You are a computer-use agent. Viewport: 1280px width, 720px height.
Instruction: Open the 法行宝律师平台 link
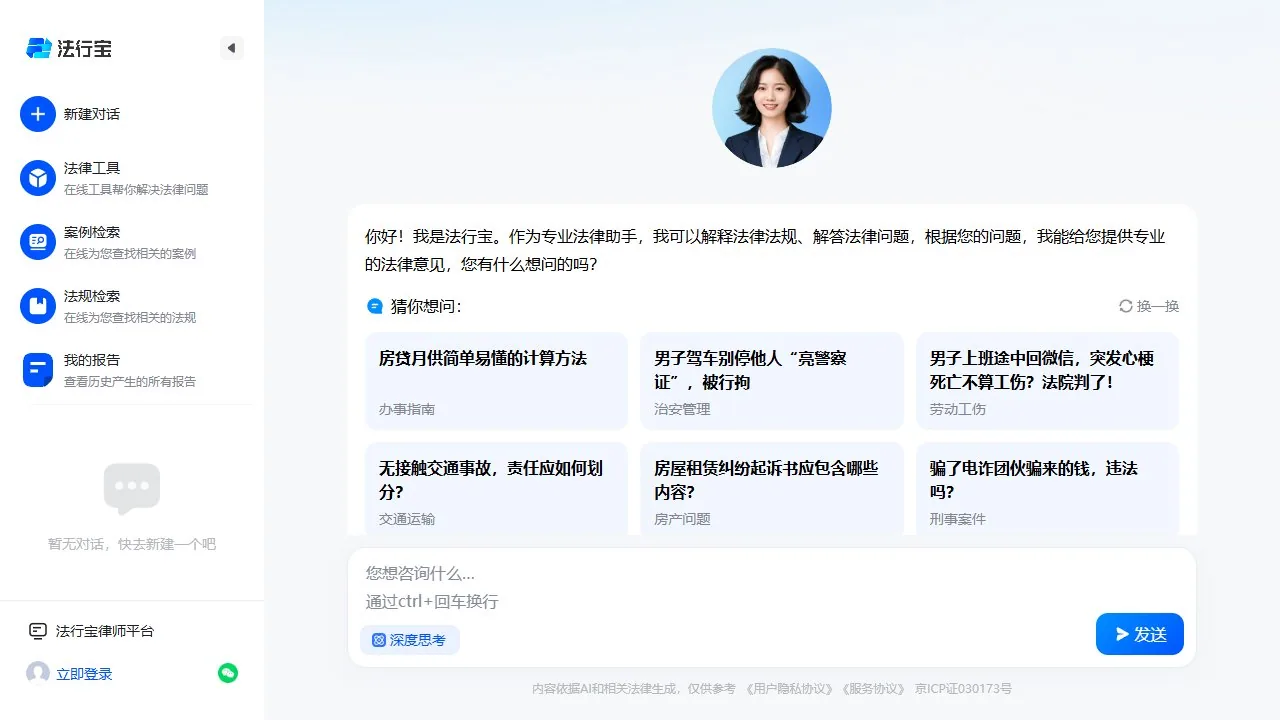click(x=105, y=631)
